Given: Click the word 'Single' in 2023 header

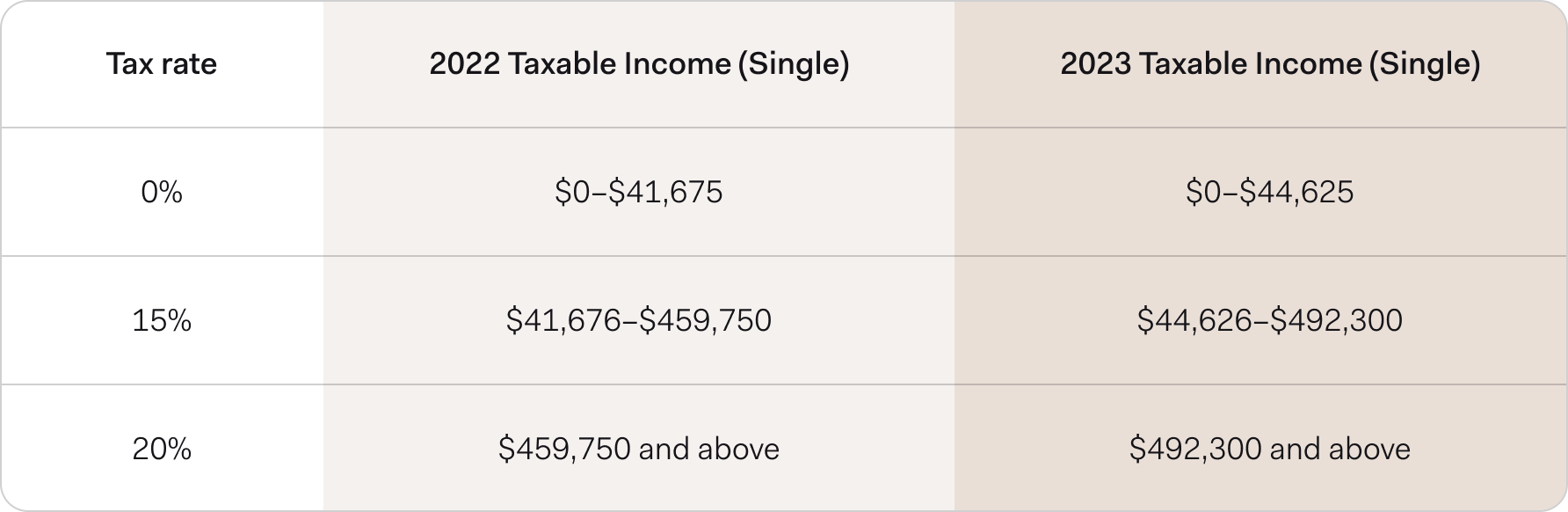Looking at the screenshot, I should pyautogui.click(x=1424, y=64).
